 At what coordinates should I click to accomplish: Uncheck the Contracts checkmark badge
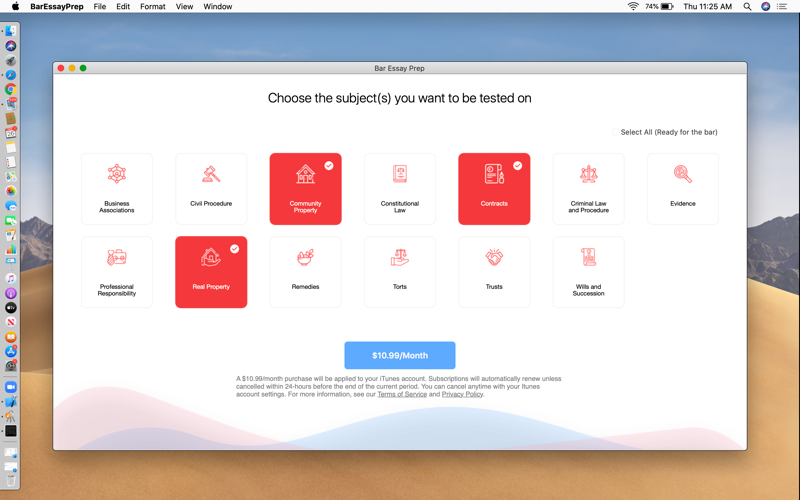[x=517, y=165]
